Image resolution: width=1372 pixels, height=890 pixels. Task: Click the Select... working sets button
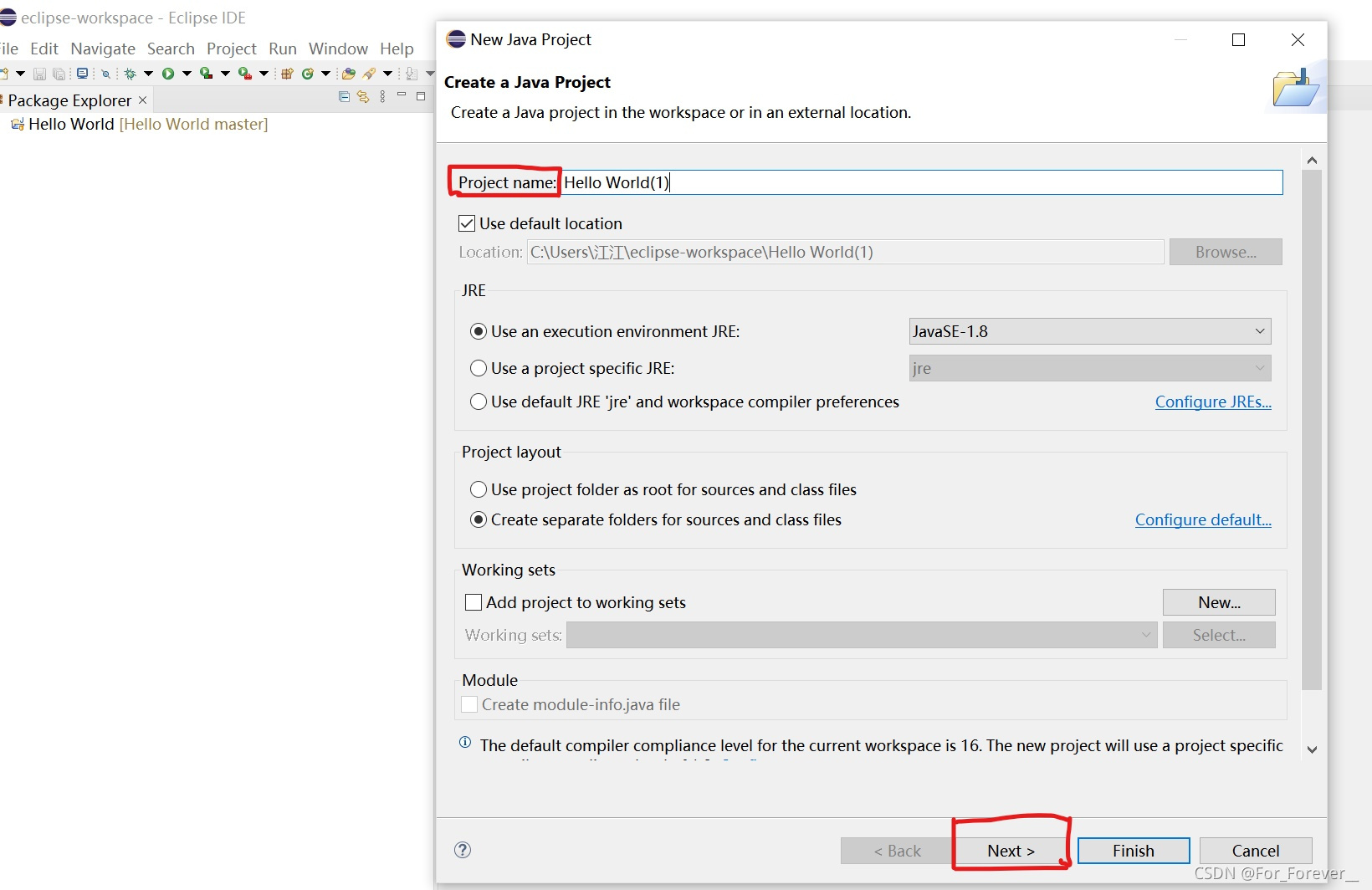pos(1219,635)
